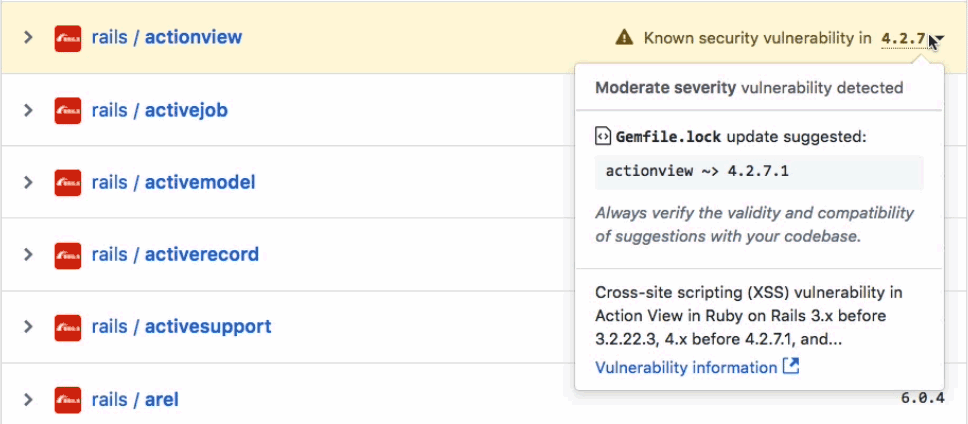This screenshot has width=968, height=424.
Task: Select the actionview ~> 4.2.7.1 code snippet
Action: coord(759,172)
